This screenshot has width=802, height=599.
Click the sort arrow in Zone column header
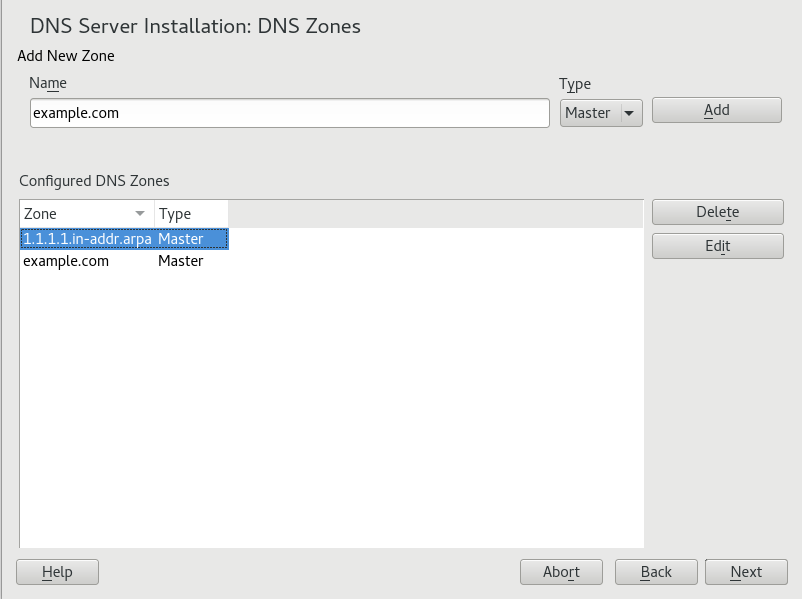pos(140,214)
